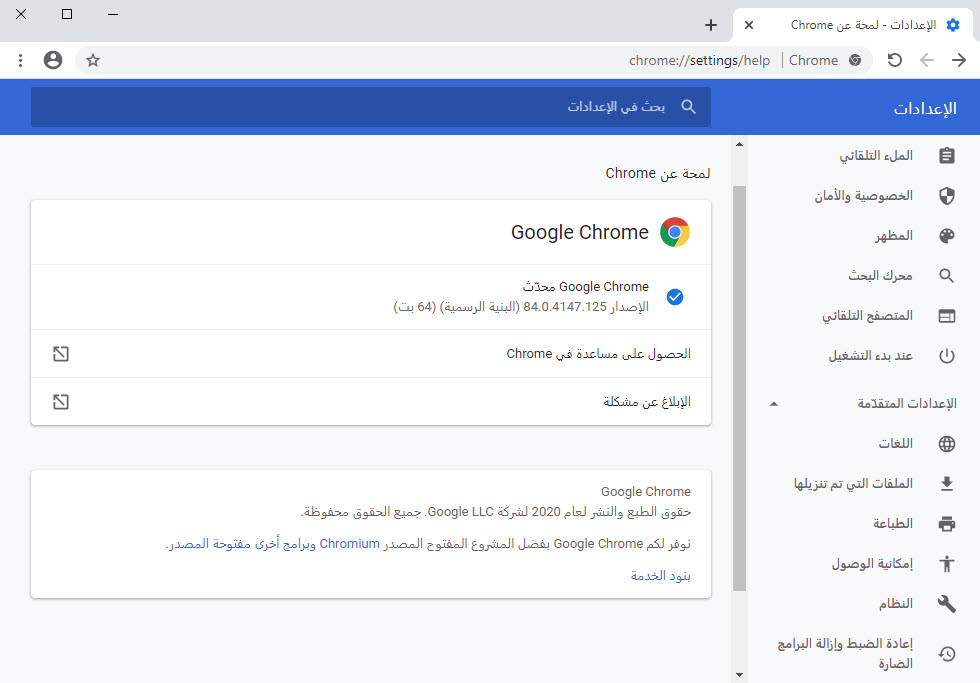The image size is (980, 683).
Task: Focus the بحث في الإعدادات search field
Action: tap(371, 107)
